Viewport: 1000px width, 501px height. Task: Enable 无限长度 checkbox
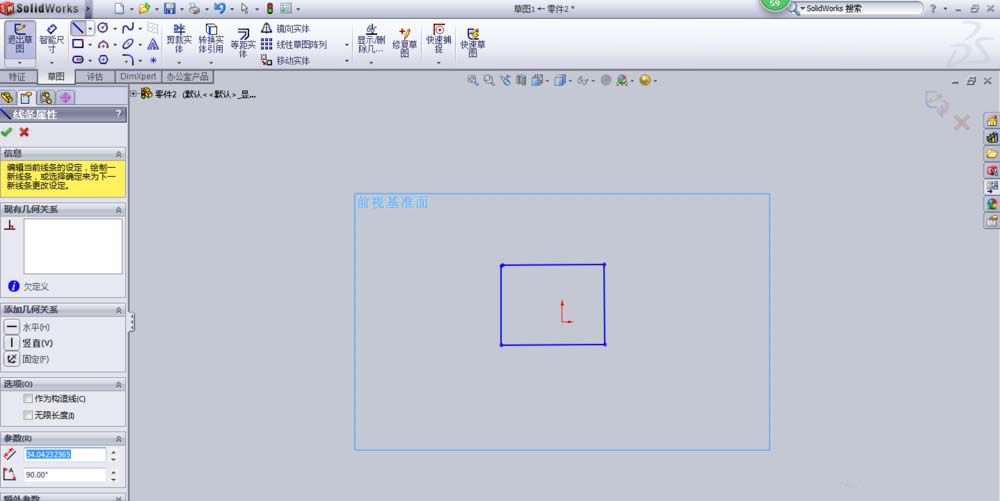tap(28, 415)
